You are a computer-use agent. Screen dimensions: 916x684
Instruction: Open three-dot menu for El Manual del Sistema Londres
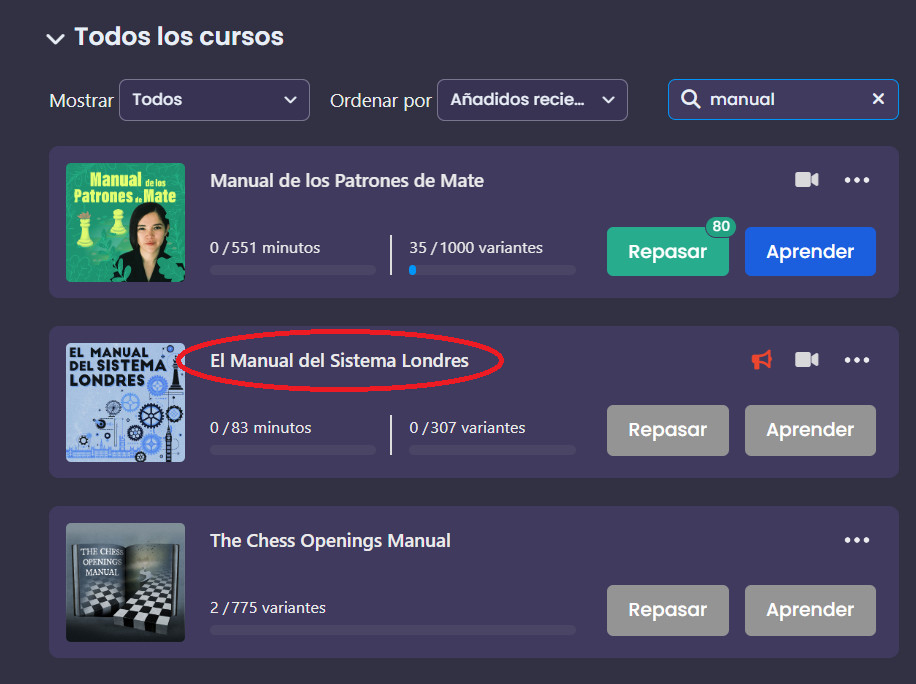click(857, 360)
